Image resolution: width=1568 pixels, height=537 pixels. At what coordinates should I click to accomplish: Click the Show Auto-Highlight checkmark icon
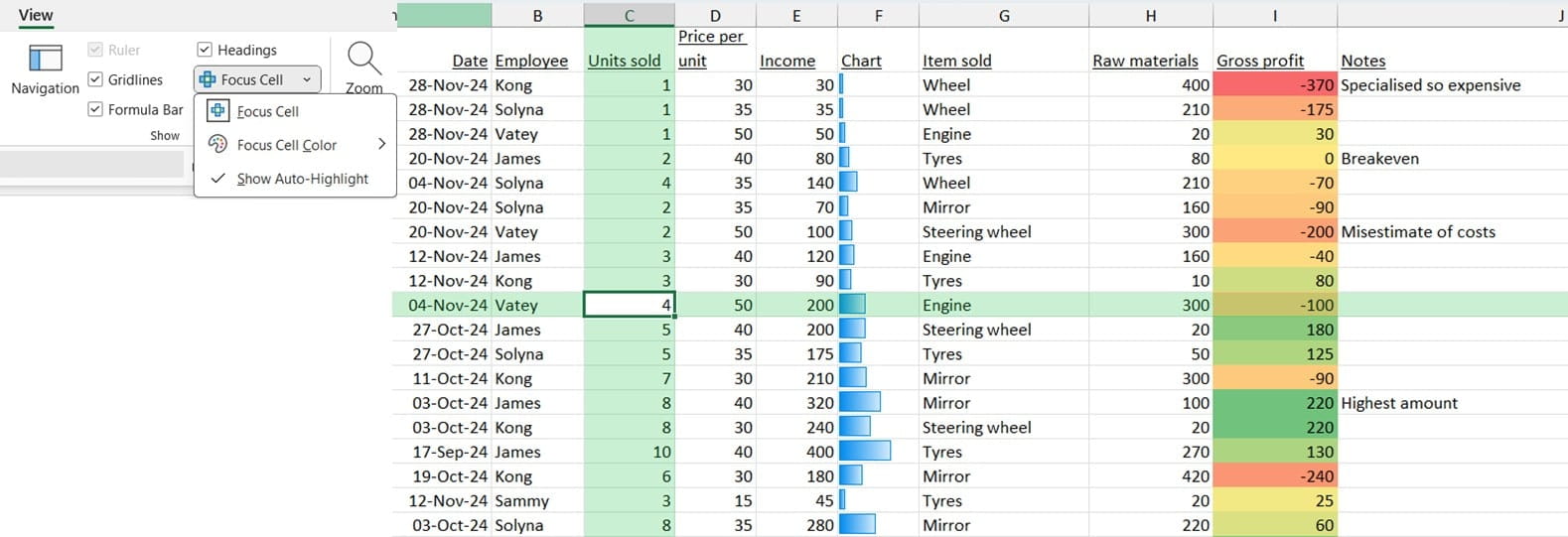(x=217, y=179)
